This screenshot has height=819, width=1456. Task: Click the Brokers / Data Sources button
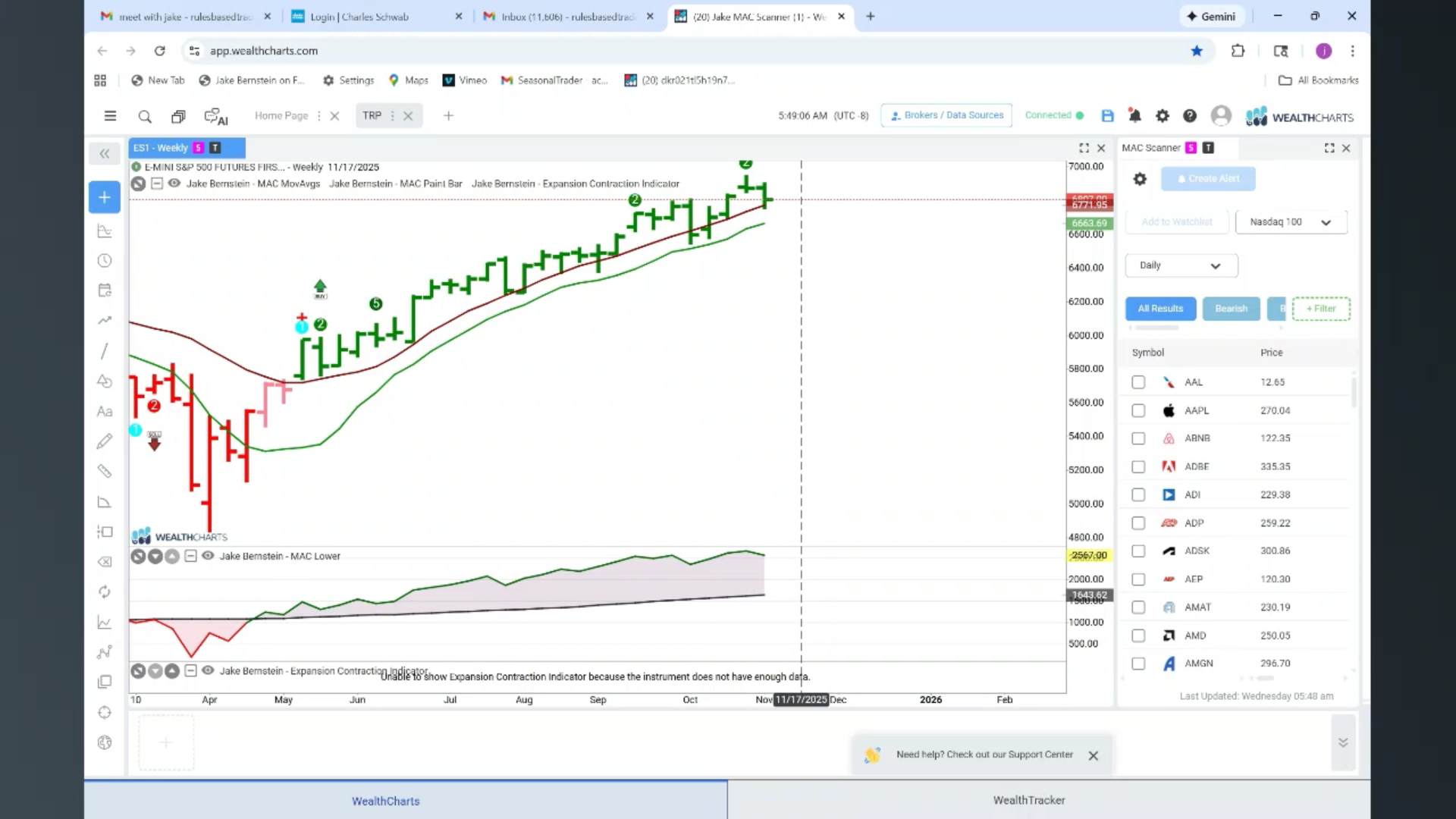[946, 115]
